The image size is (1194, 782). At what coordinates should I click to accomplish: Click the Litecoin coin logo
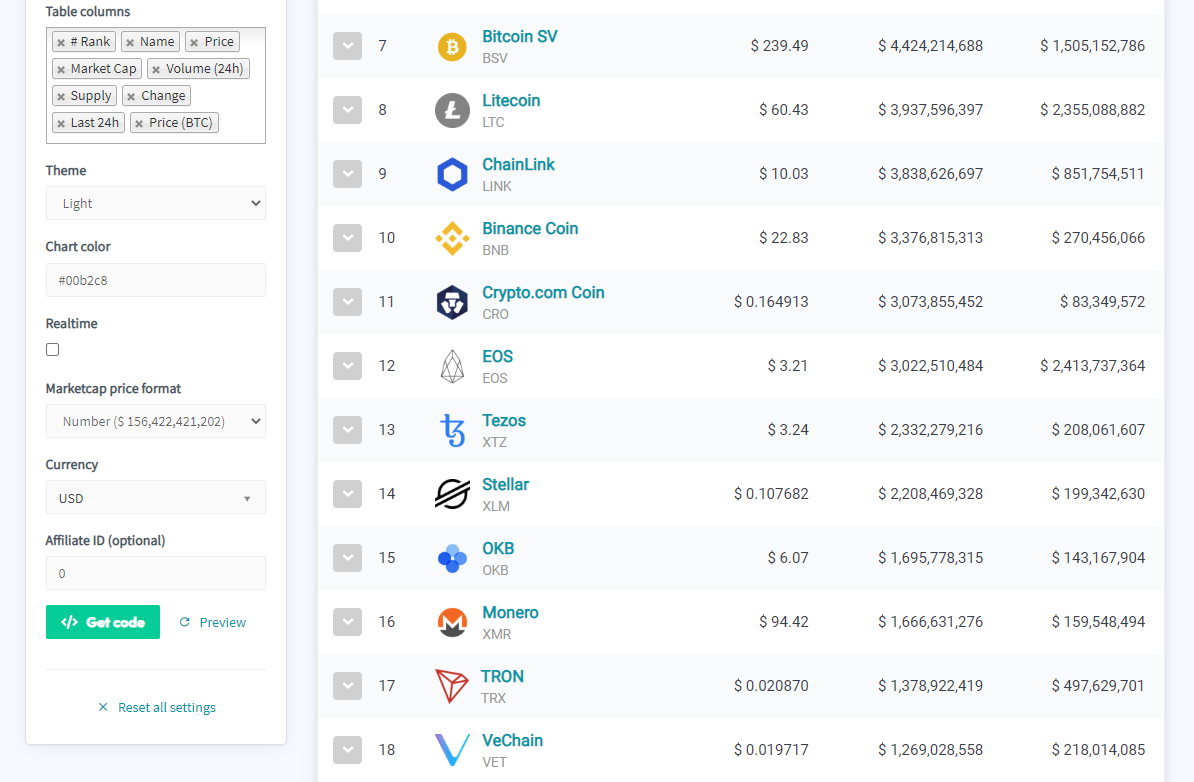pyautogui.click(x=452, y=110)
